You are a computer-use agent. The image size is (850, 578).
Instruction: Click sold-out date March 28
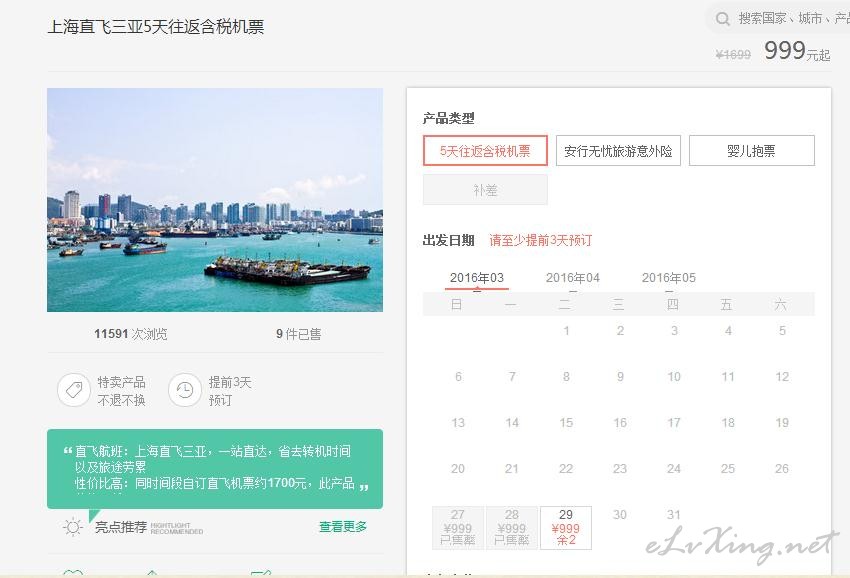tap(512, 527)
